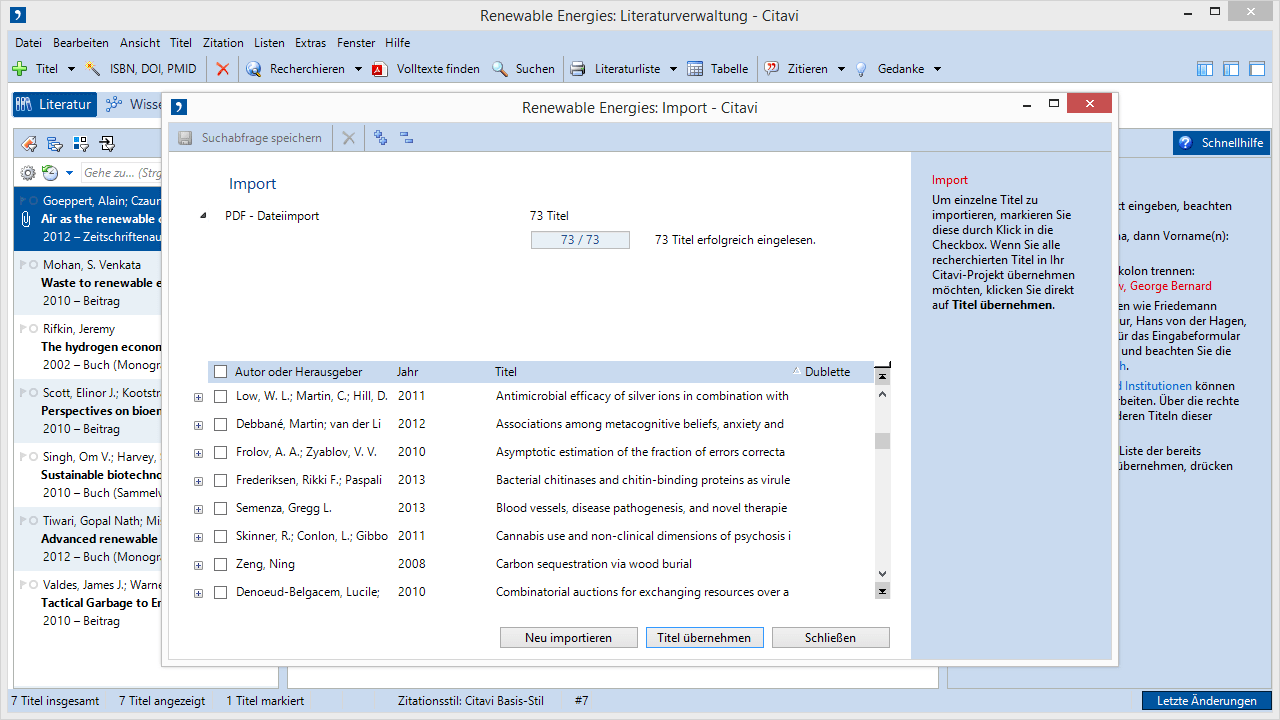Click the Recherchieren globe search icon

[254, 69]
